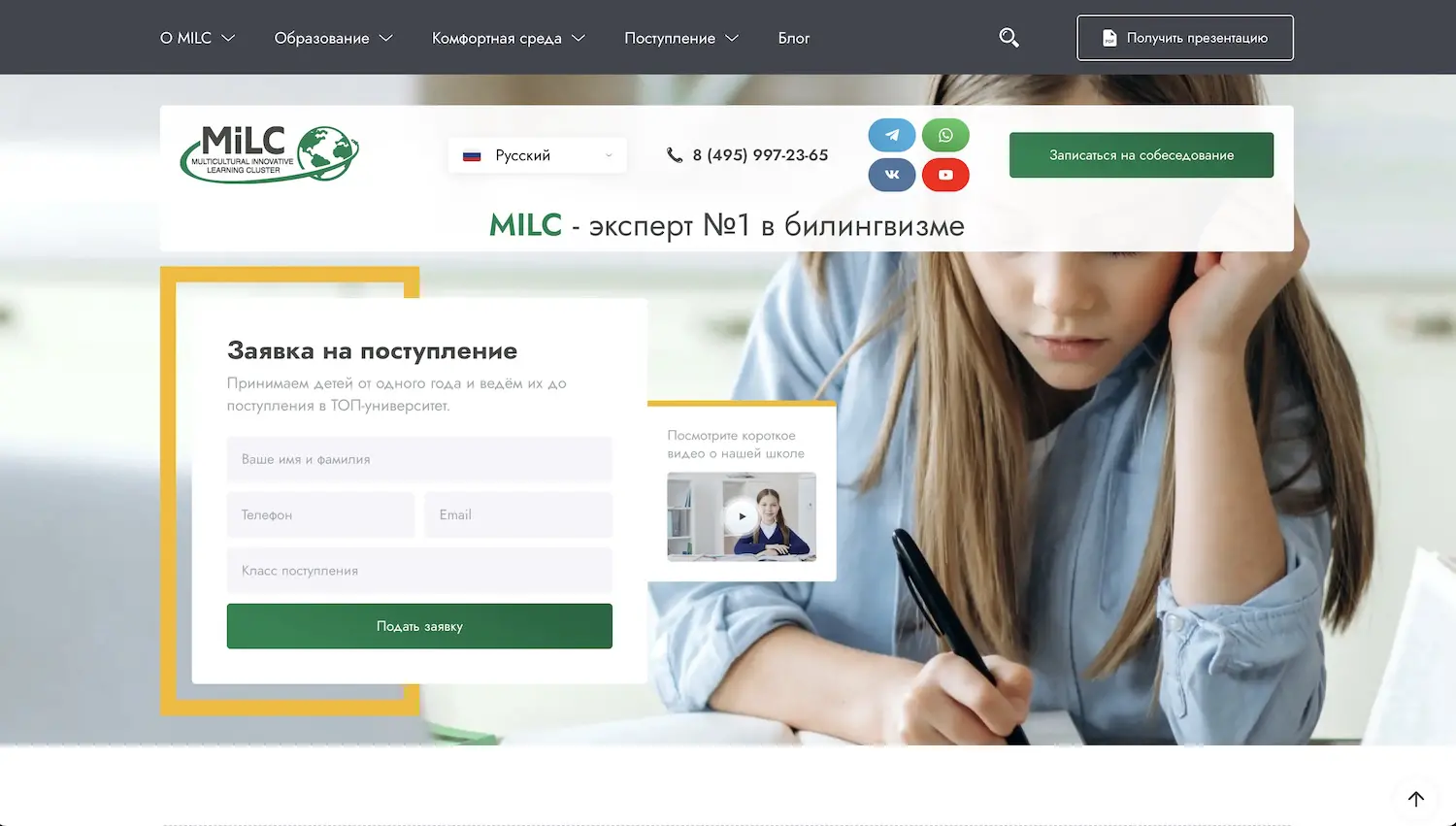Click the heading Заявка на поступление
The width and height of the screenshot is (1456, 826).
(372, 350)
